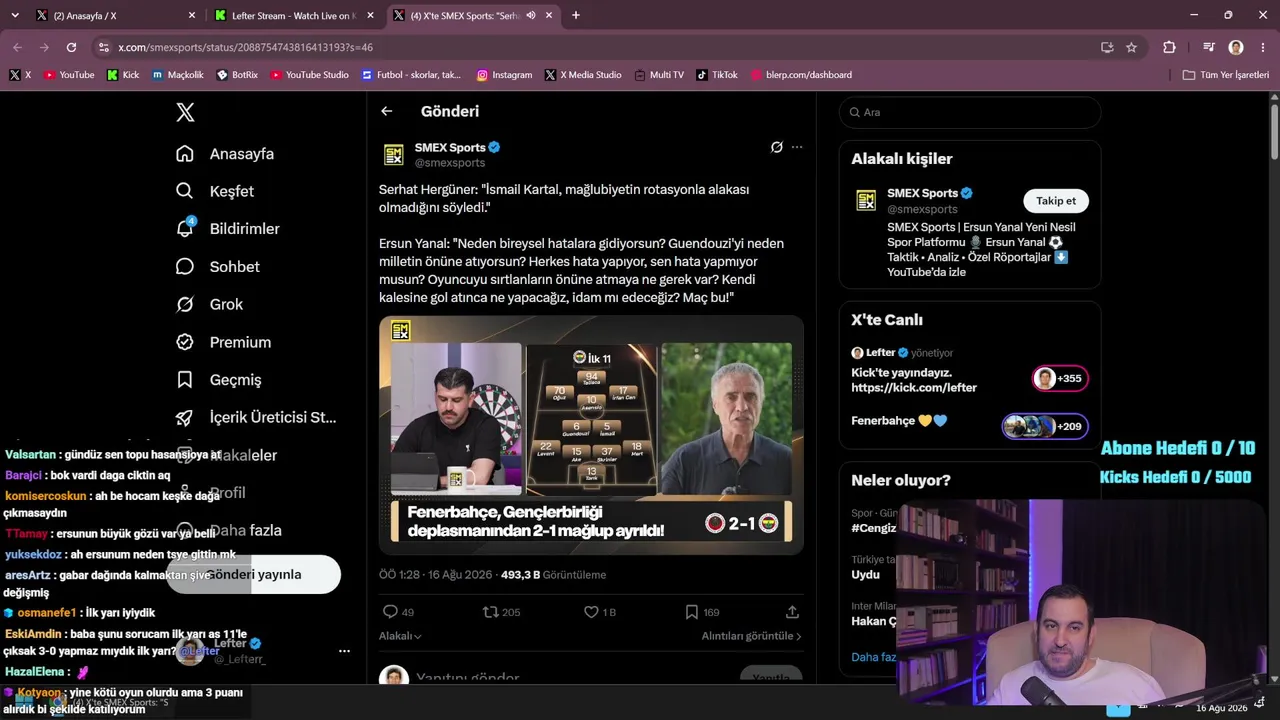Open Keşfet in the X sidebar
This screenshot has width=1280, height=720.
(215, 191)
